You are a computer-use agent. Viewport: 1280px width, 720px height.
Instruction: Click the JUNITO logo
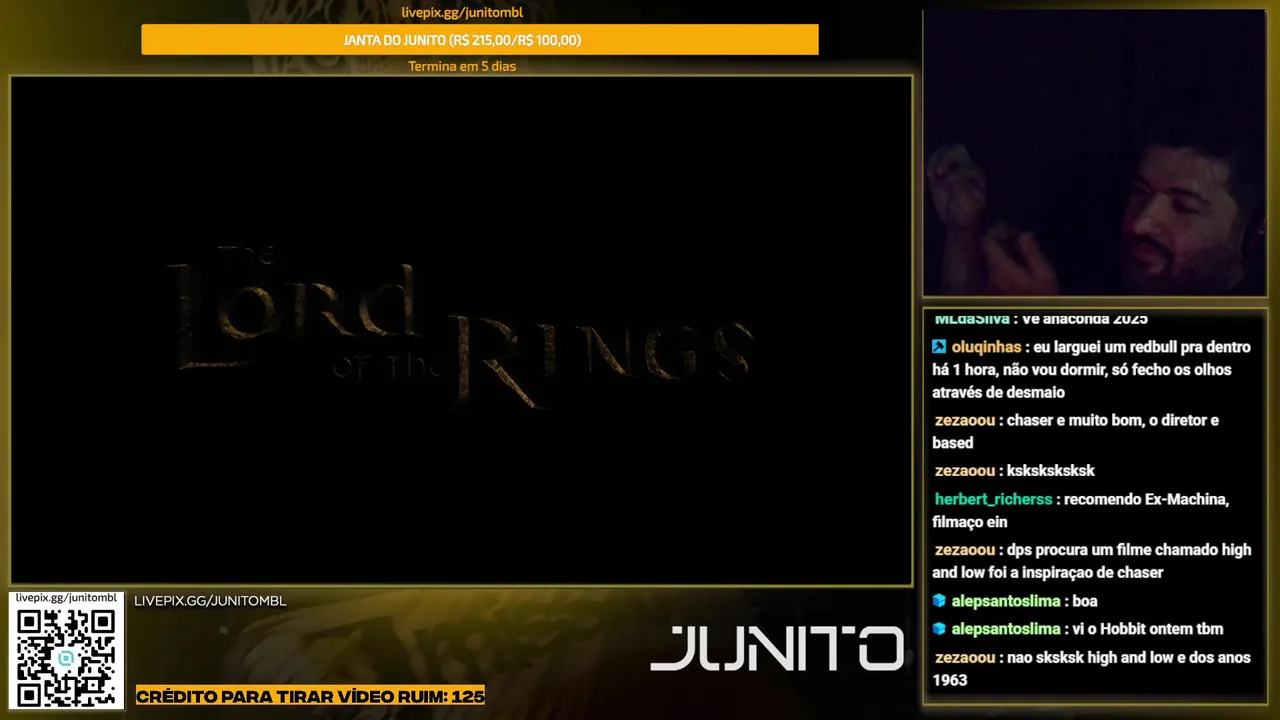pos(776,650)
